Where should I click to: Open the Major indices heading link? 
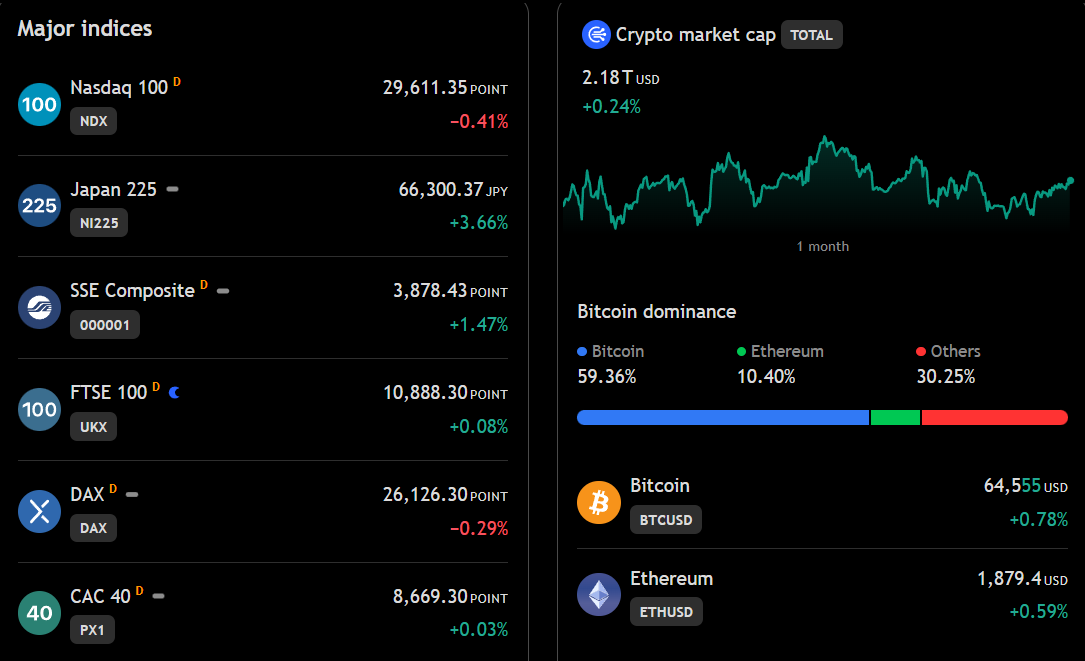pyautogui.click(x=84, y=28)
